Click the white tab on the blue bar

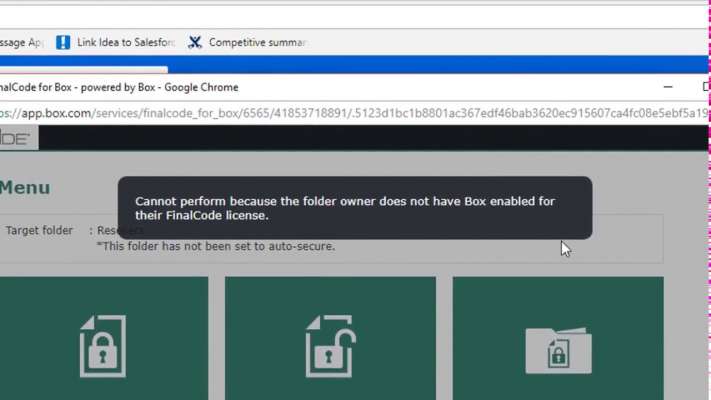[84, 70]
